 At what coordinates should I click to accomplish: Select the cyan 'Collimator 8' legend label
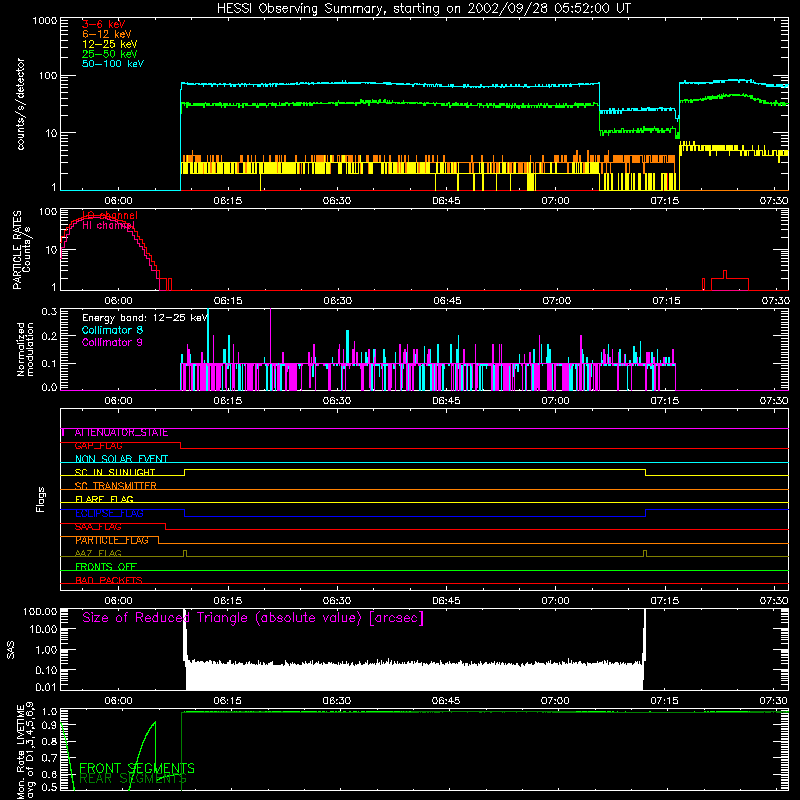pos(112,330)
